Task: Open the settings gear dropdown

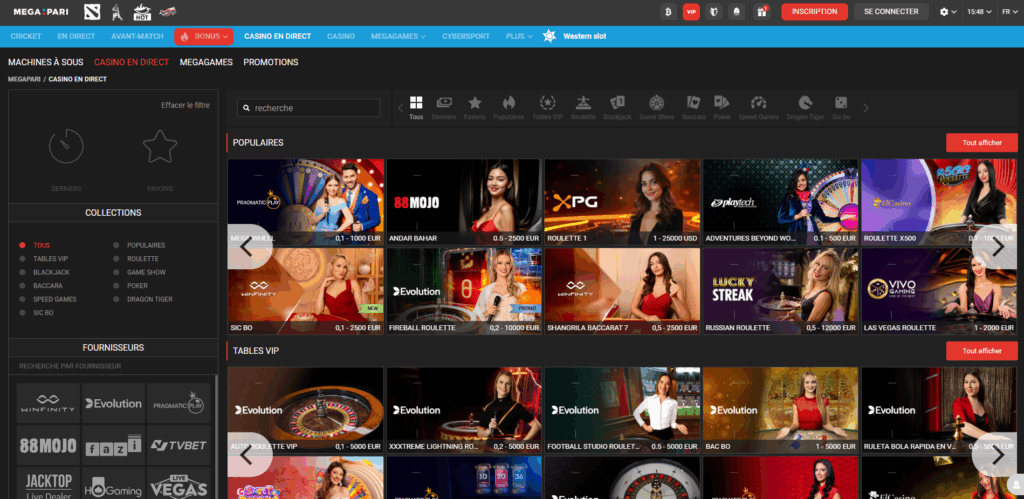Action: (948, 12)
